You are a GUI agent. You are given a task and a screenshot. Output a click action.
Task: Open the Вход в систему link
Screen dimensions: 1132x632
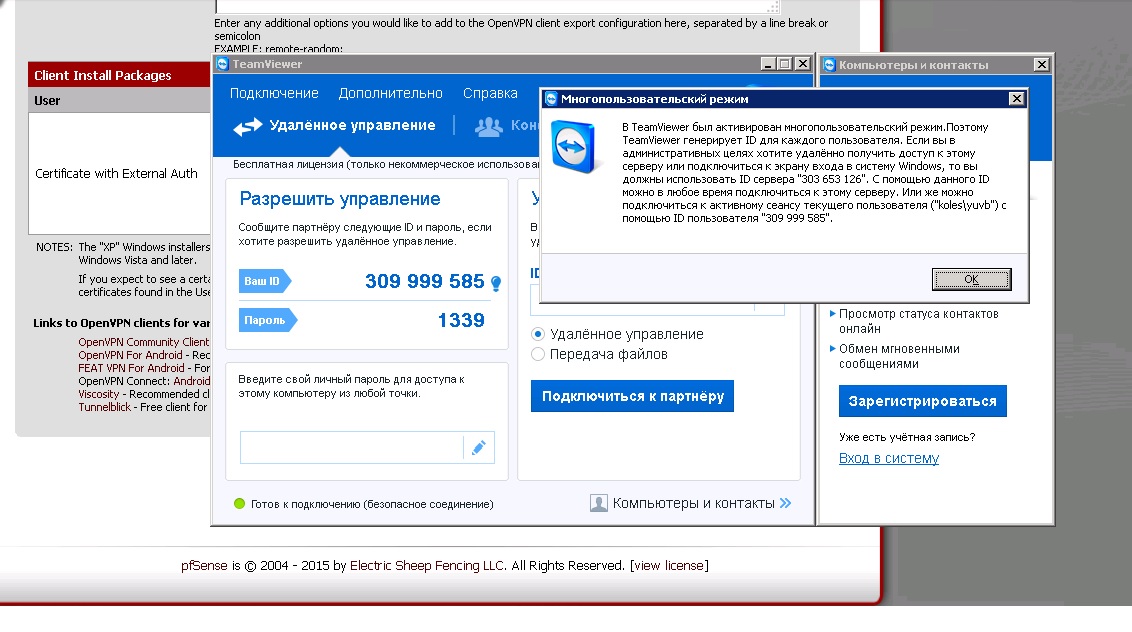pos(889,459)
